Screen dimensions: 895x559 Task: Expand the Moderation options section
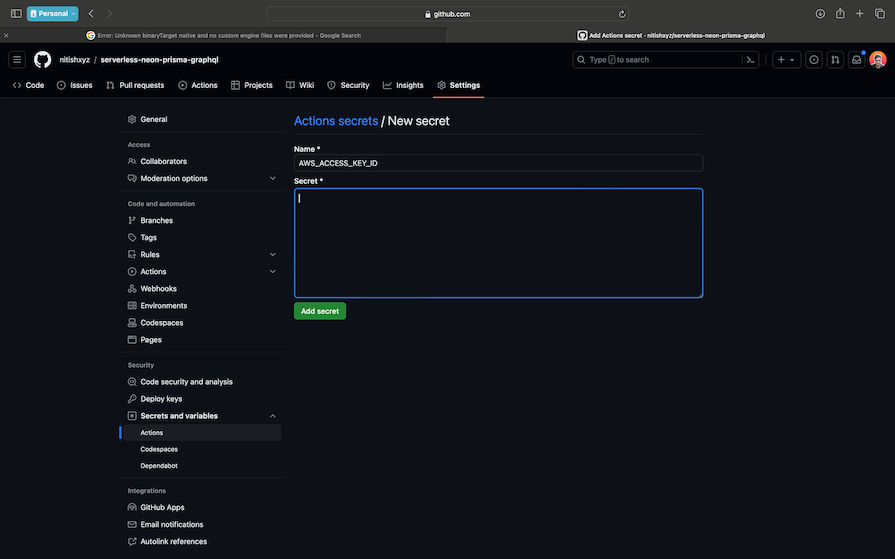click(273, 178)
